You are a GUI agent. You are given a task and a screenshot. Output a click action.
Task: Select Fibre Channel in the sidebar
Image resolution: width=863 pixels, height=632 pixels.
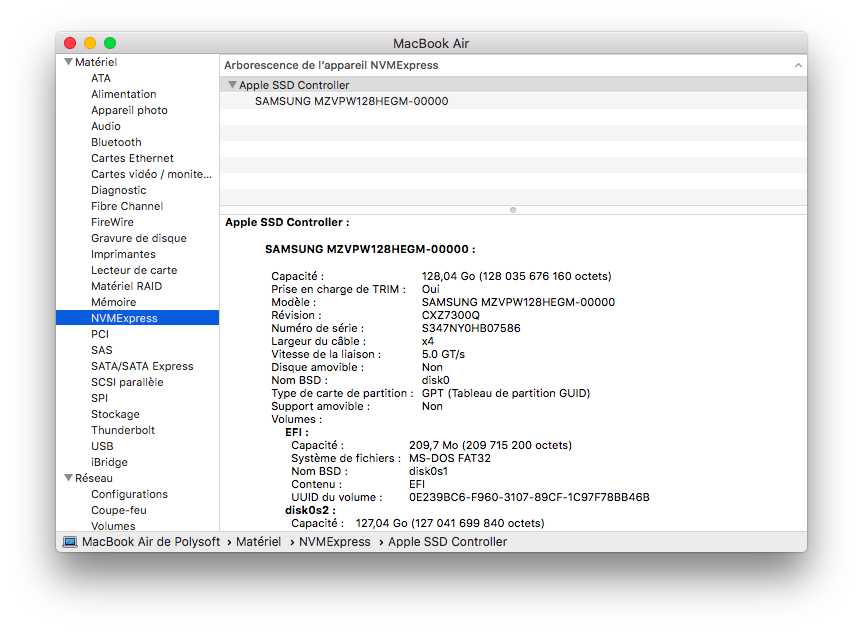(127, 206)
